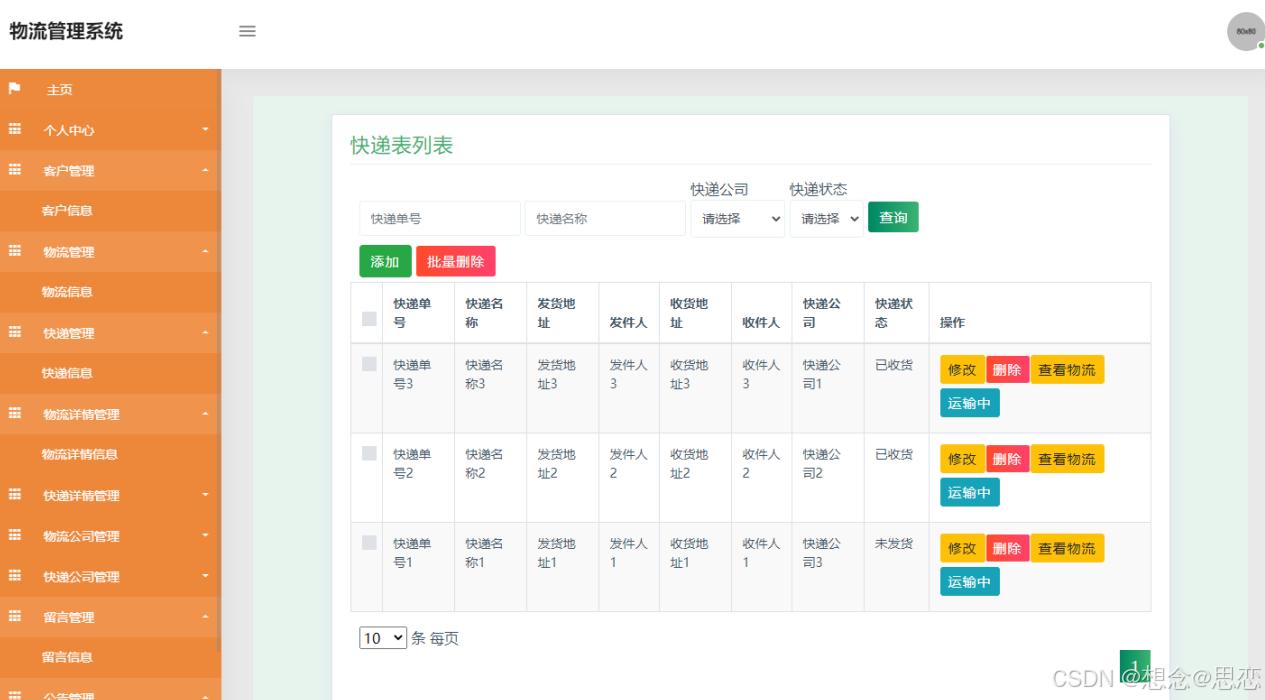Click 删除 for row 快递单号2
This screenshot has height=700, width=1265.
click(1007, 458)
